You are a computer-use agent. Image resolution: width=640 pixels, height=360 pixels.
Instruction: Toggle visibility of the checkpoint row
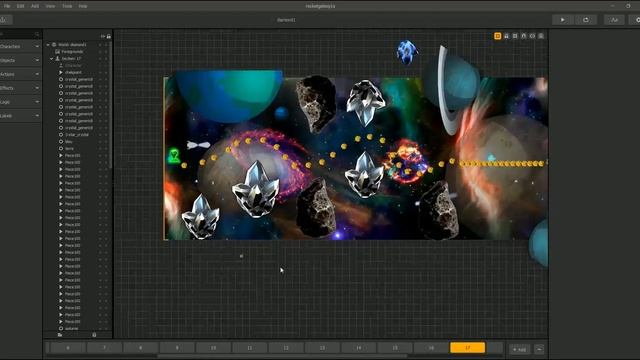[100, 72]
